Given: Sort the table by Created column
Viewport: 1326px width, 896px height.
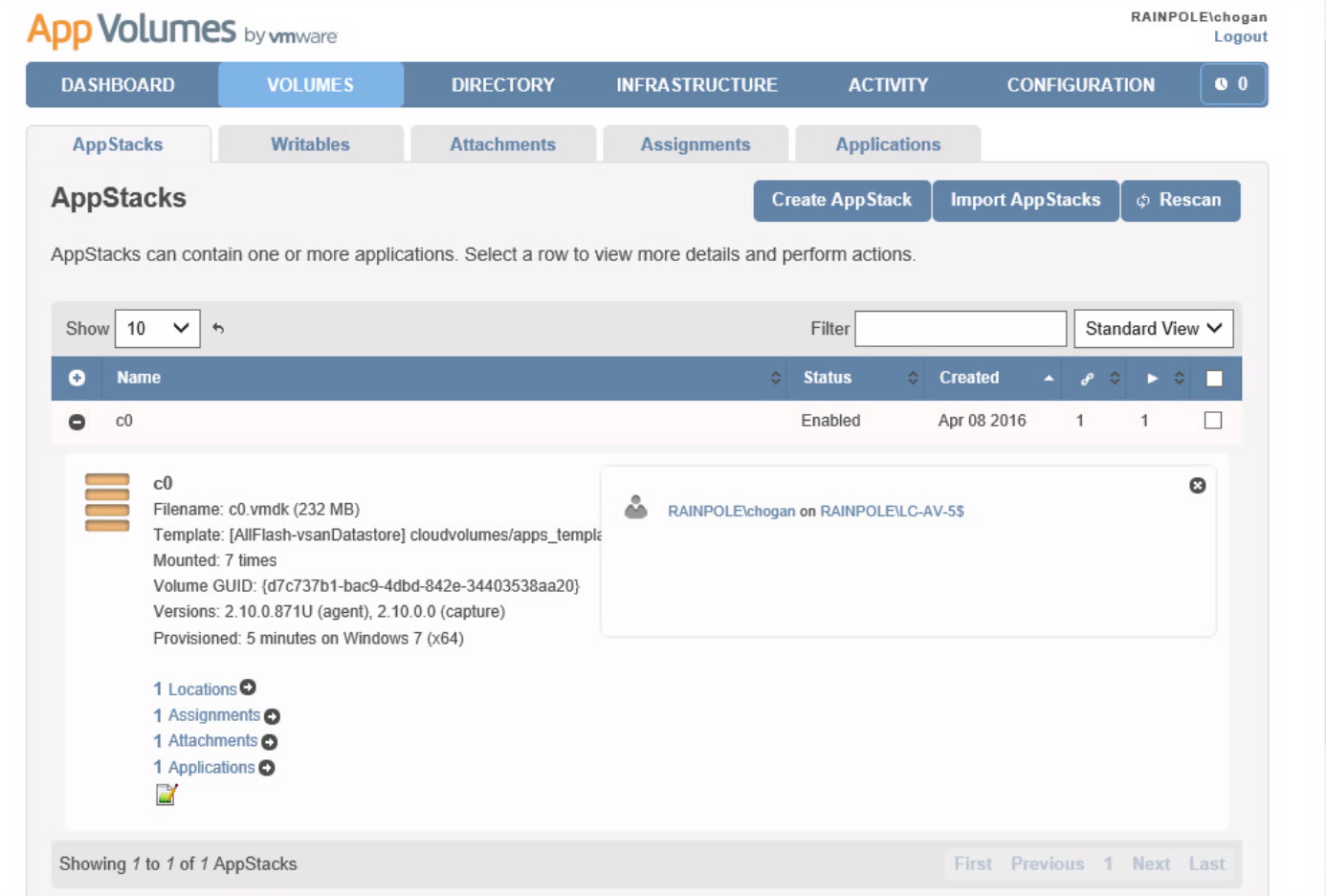Looking at the screenshot, I should click(968, 378).
